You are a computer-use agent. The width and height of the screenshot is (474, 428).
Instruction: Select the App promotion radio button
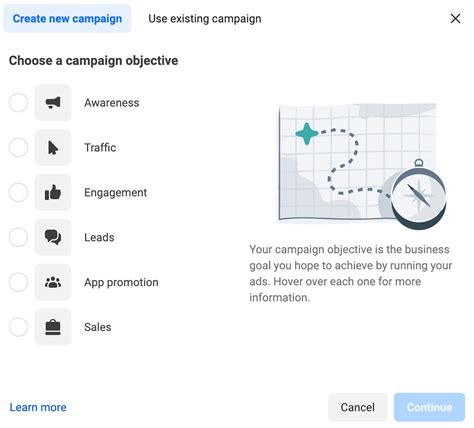(18, 282)
